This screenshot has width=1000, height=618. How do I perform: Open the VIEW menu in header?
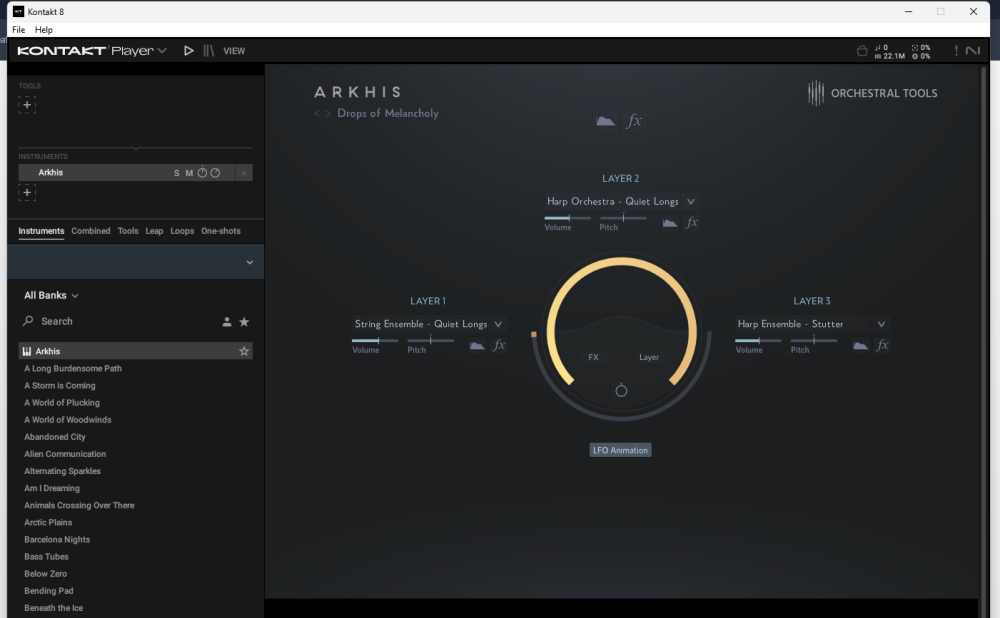234,51
